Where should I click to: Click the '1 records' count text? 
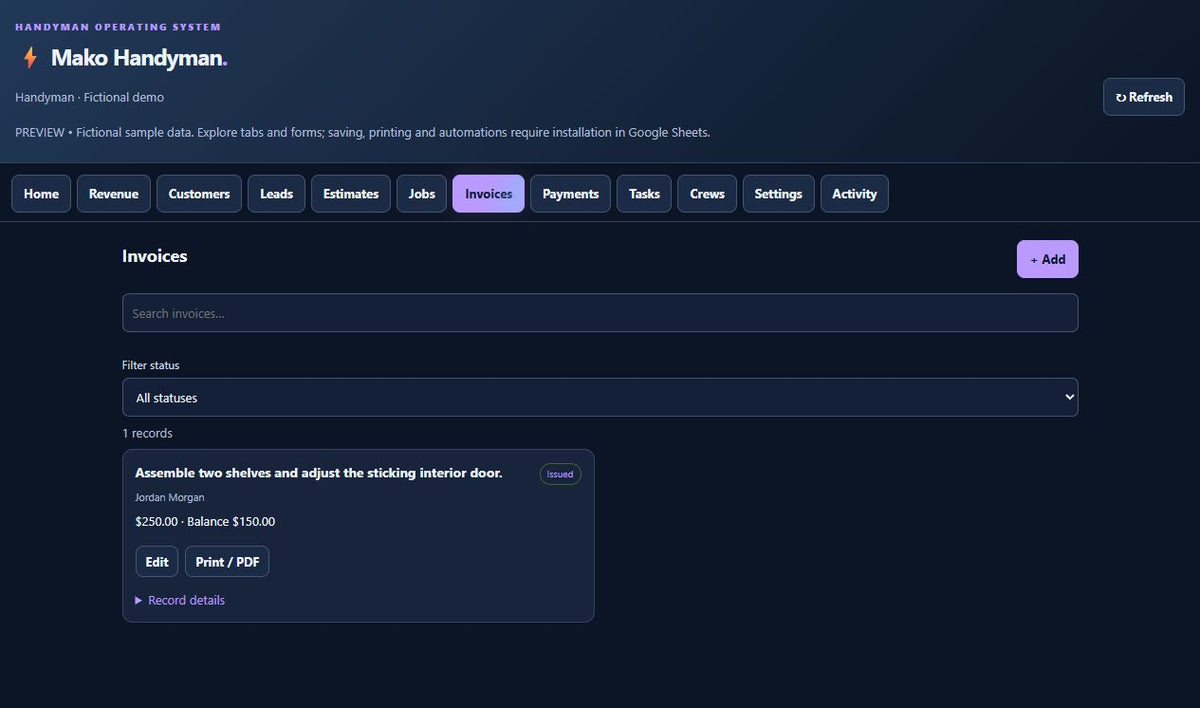[147, 433]
